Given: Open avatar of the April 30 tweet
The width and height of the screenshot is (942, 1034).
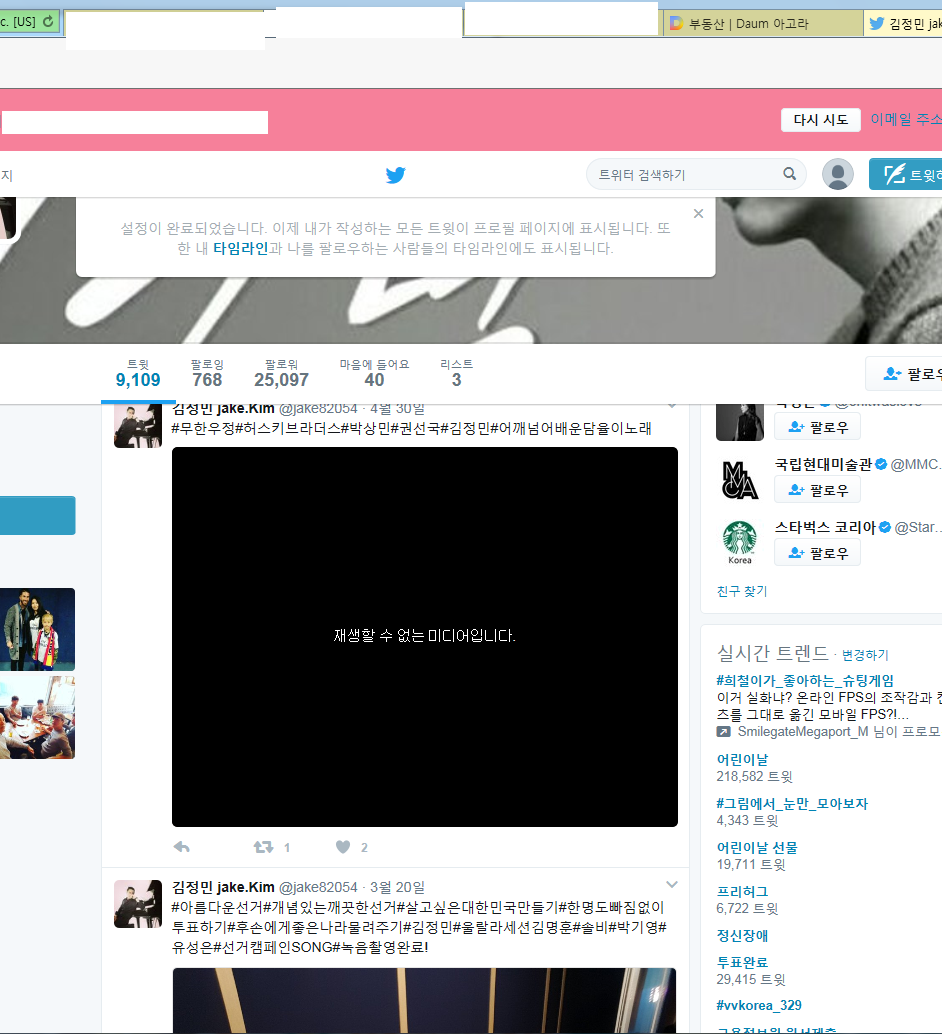Looking at the screenshot, I should point(138,425).
